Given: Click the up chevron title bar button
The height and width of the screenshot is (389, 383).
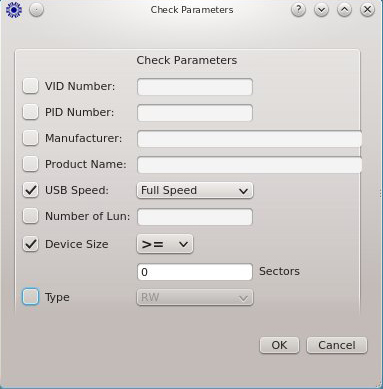Looking at the screenshot, I should 344,10.
